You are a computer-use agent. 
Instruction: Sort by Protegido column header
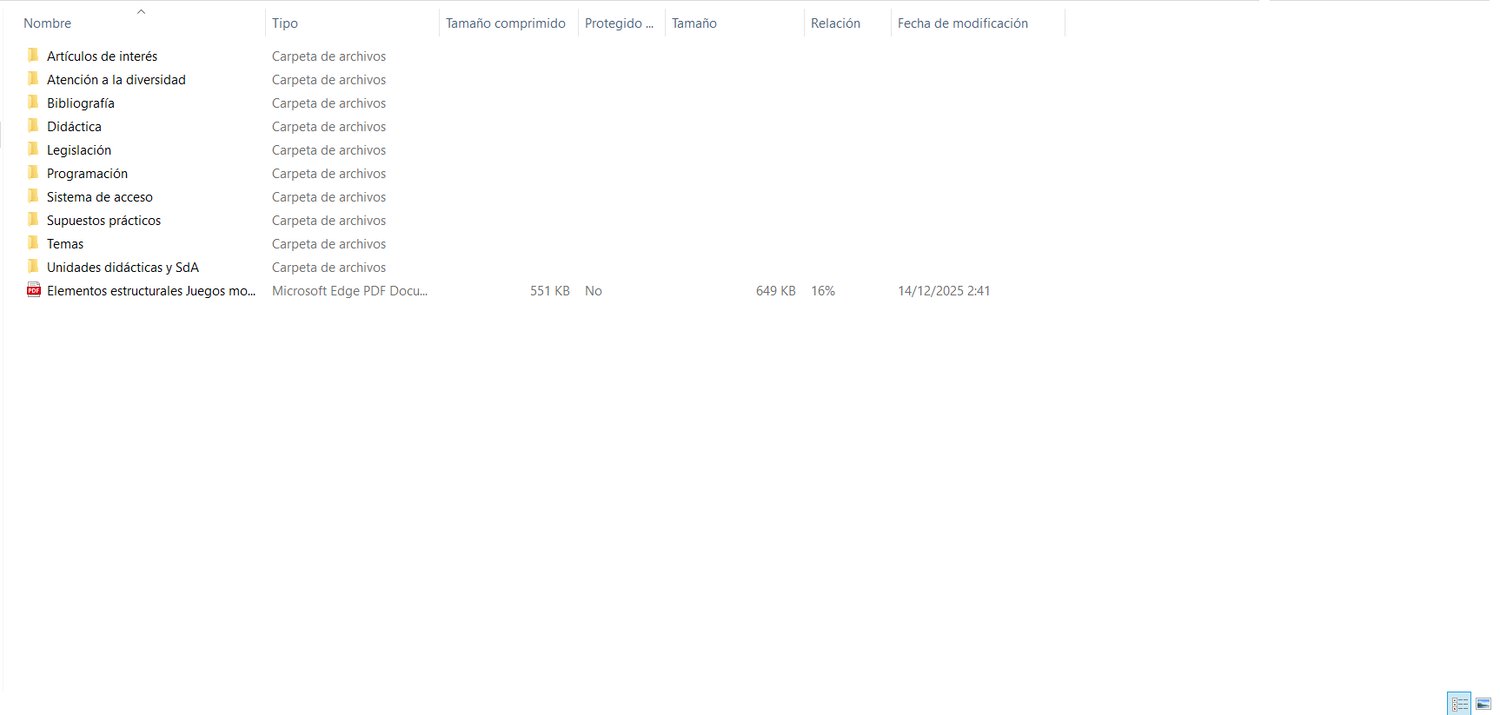621,23
